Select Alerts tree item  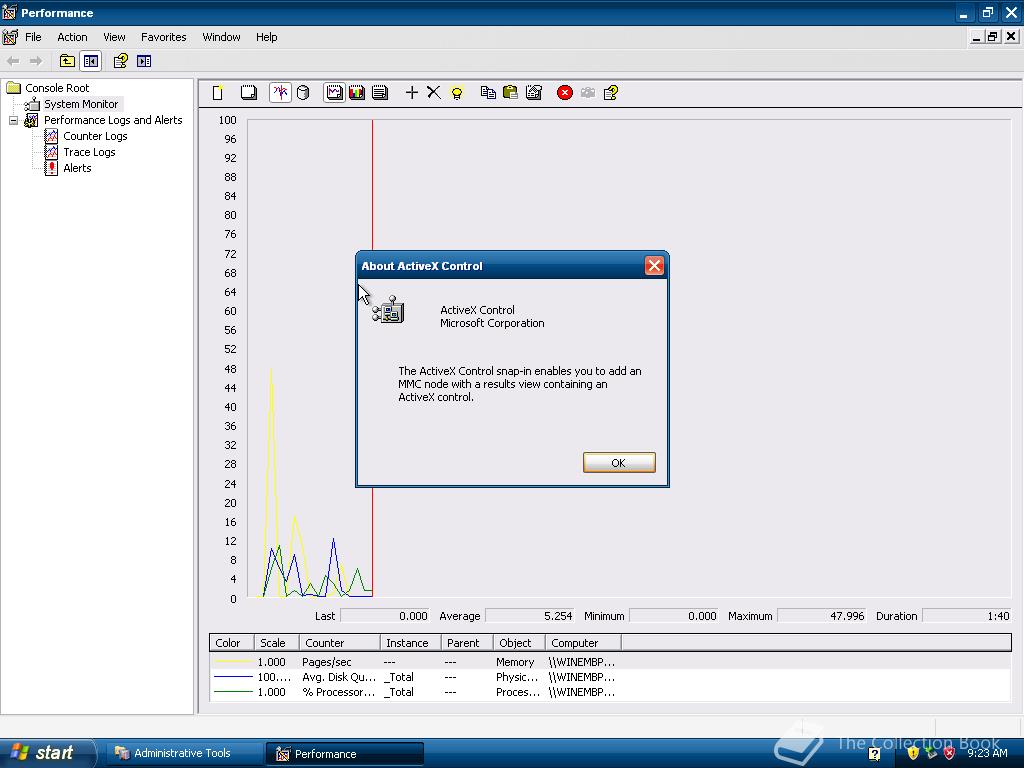(x=77, y=168)
